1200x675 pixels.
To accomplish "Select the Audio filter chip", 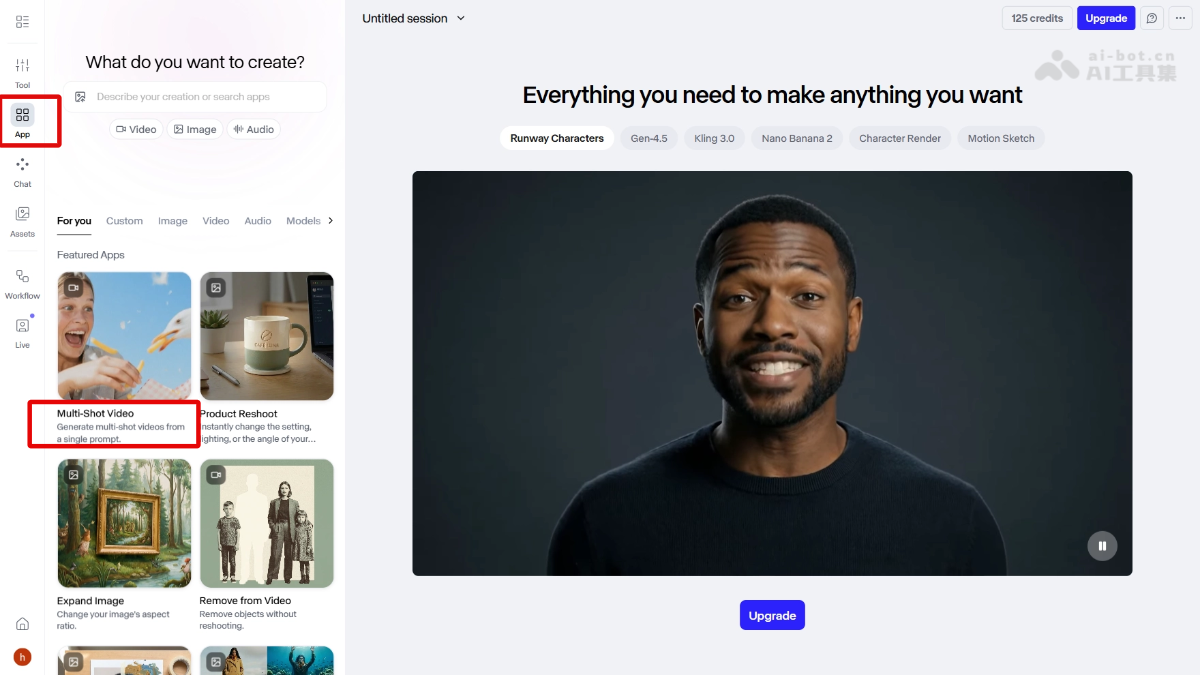I will click(253, 129).
